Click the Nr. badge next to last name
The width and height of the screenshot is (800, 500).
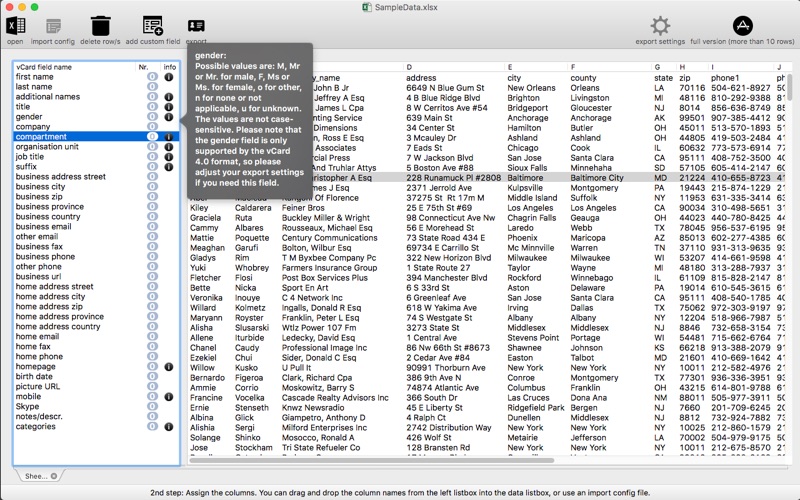[152, 87]
